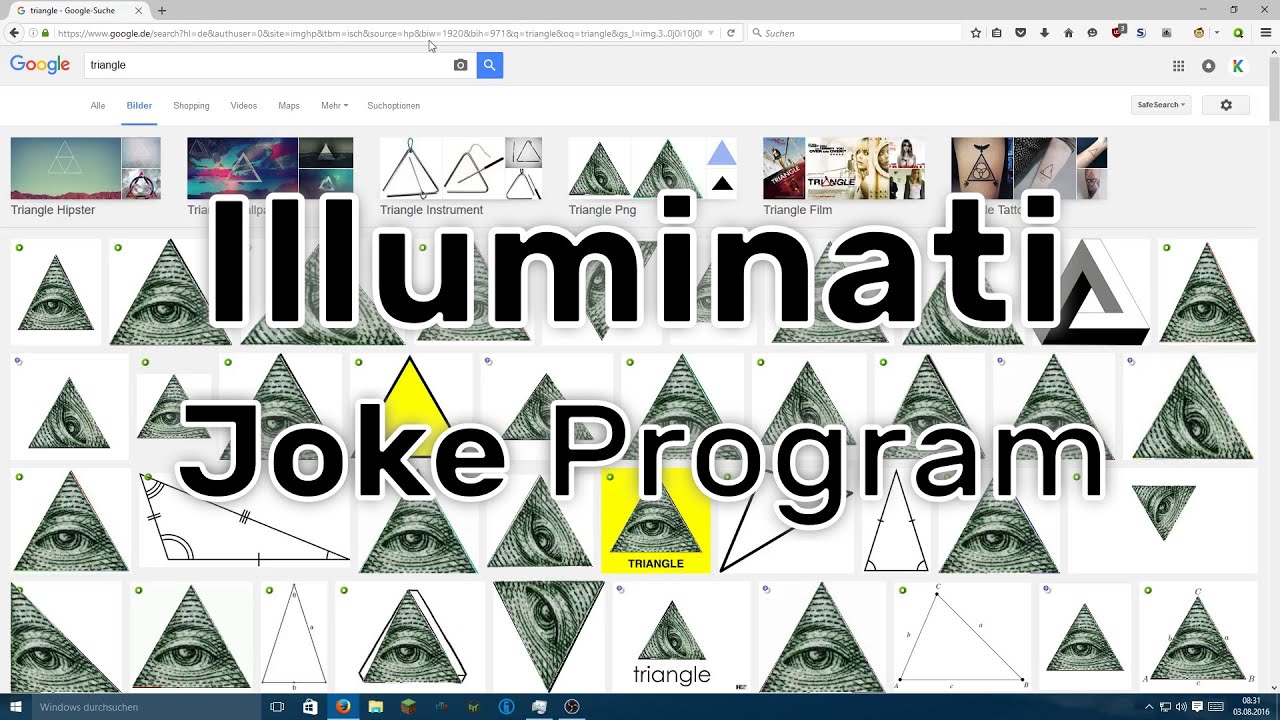Open search by image camera icon
The image size is (1280, 720).
[x=460, y=65]
